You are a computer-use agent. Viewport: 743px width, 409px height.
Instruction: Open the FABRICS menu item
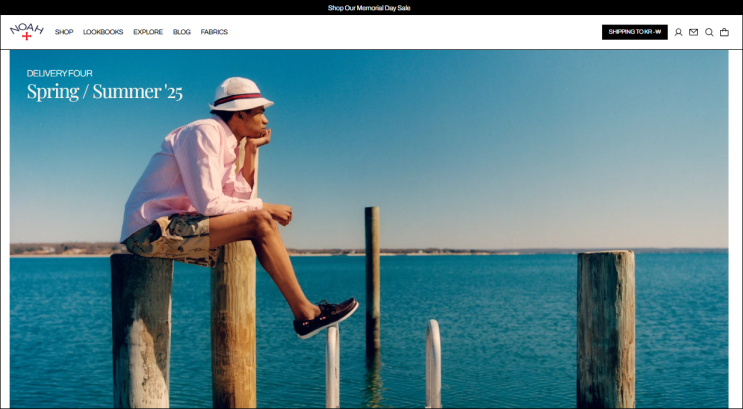[214, 32]
